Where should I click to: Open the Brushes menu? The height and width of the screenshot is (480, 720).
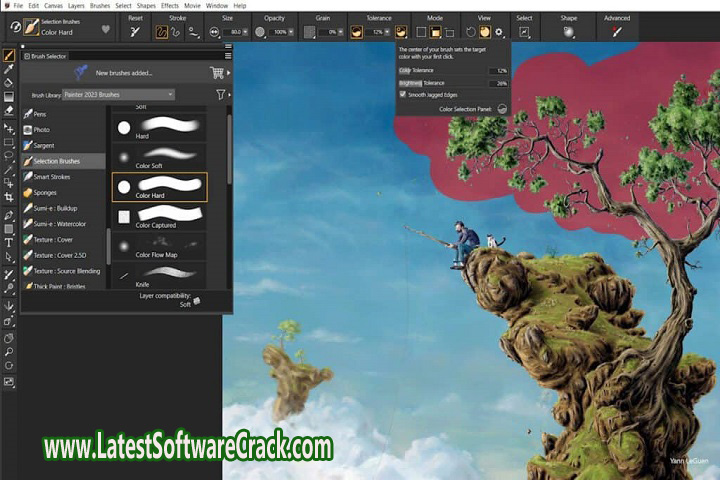coord(100,6)
